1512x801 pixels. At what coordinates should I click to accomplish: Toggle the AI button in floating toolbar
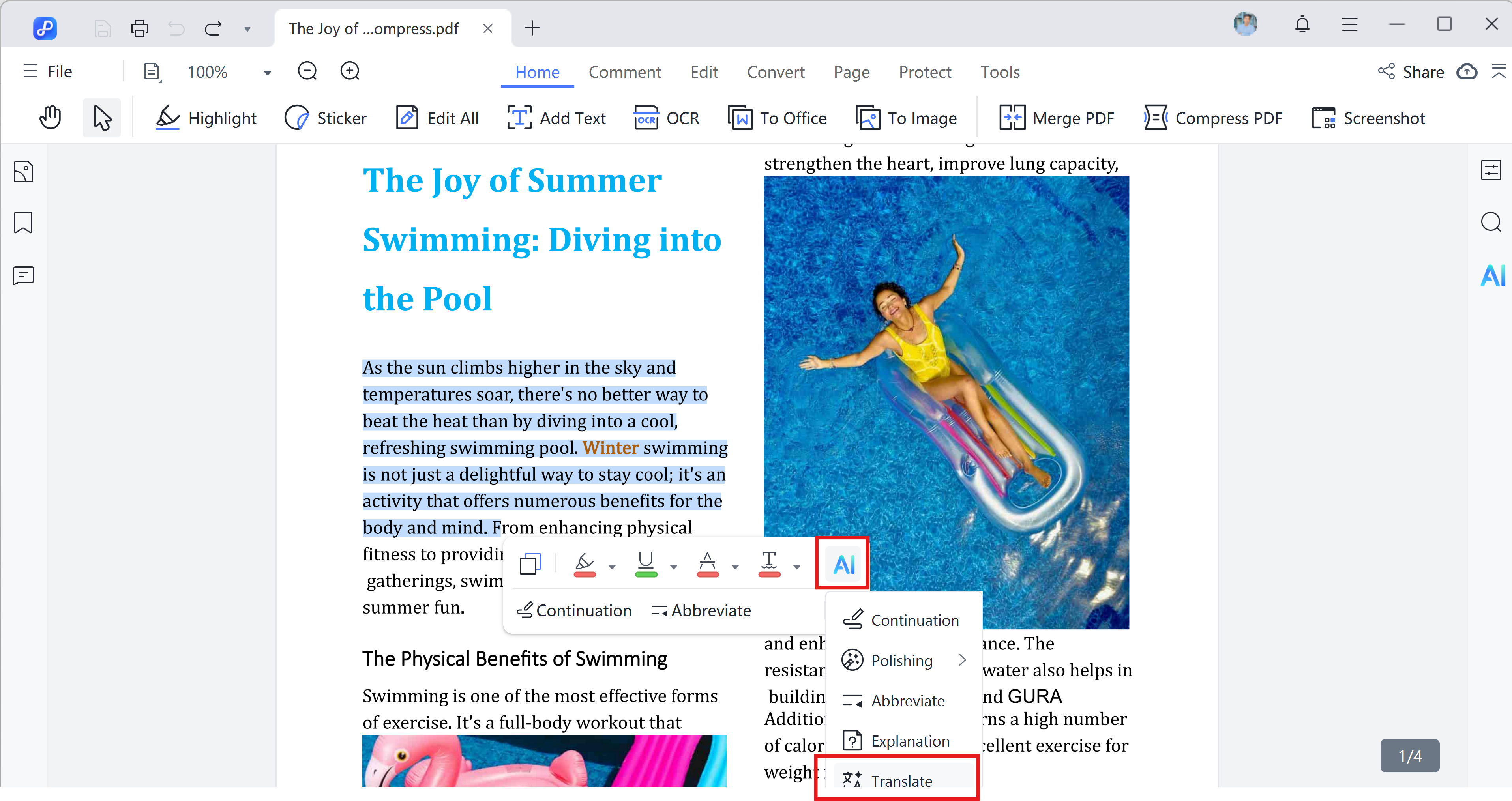[843, 564]
